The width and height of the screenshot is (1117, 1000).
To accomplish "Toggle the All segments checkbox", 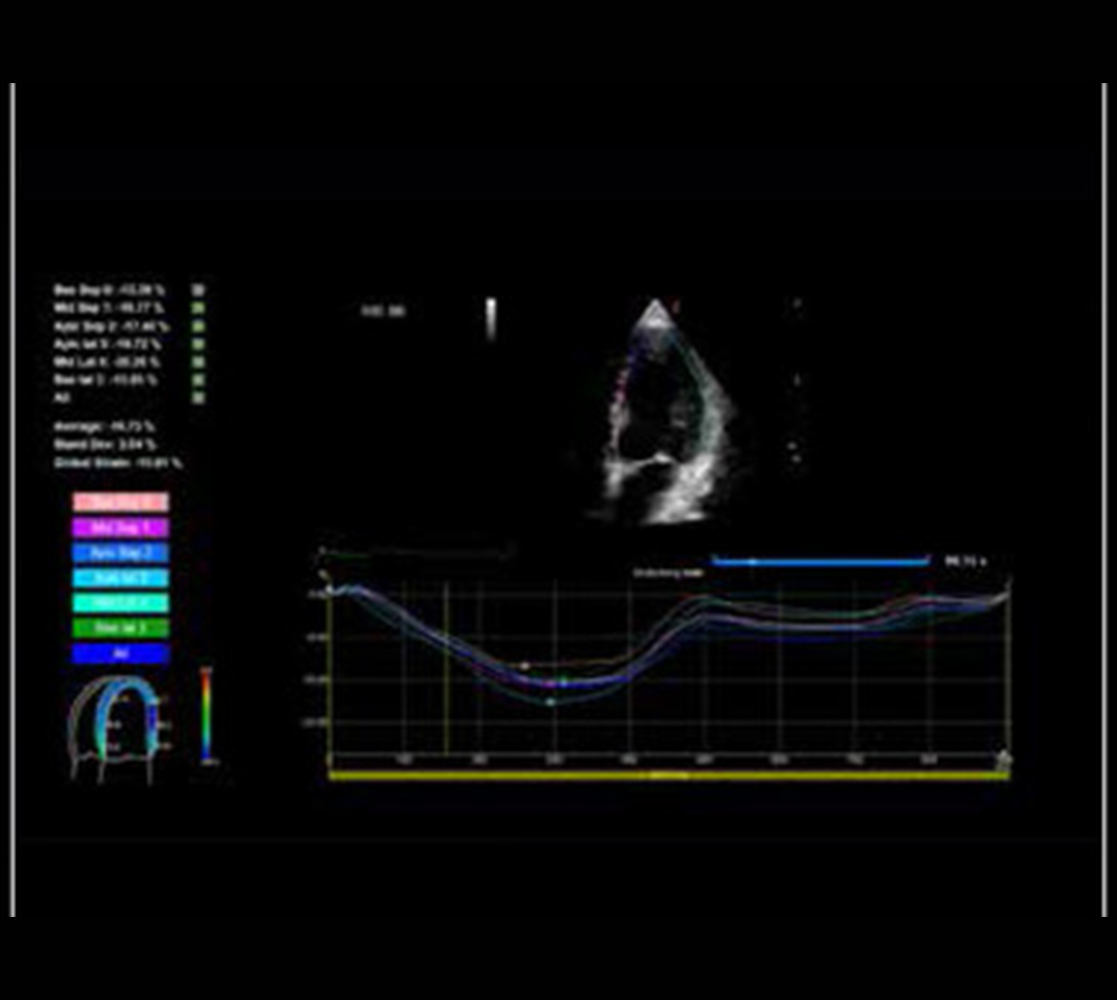I will pos(198,398).
